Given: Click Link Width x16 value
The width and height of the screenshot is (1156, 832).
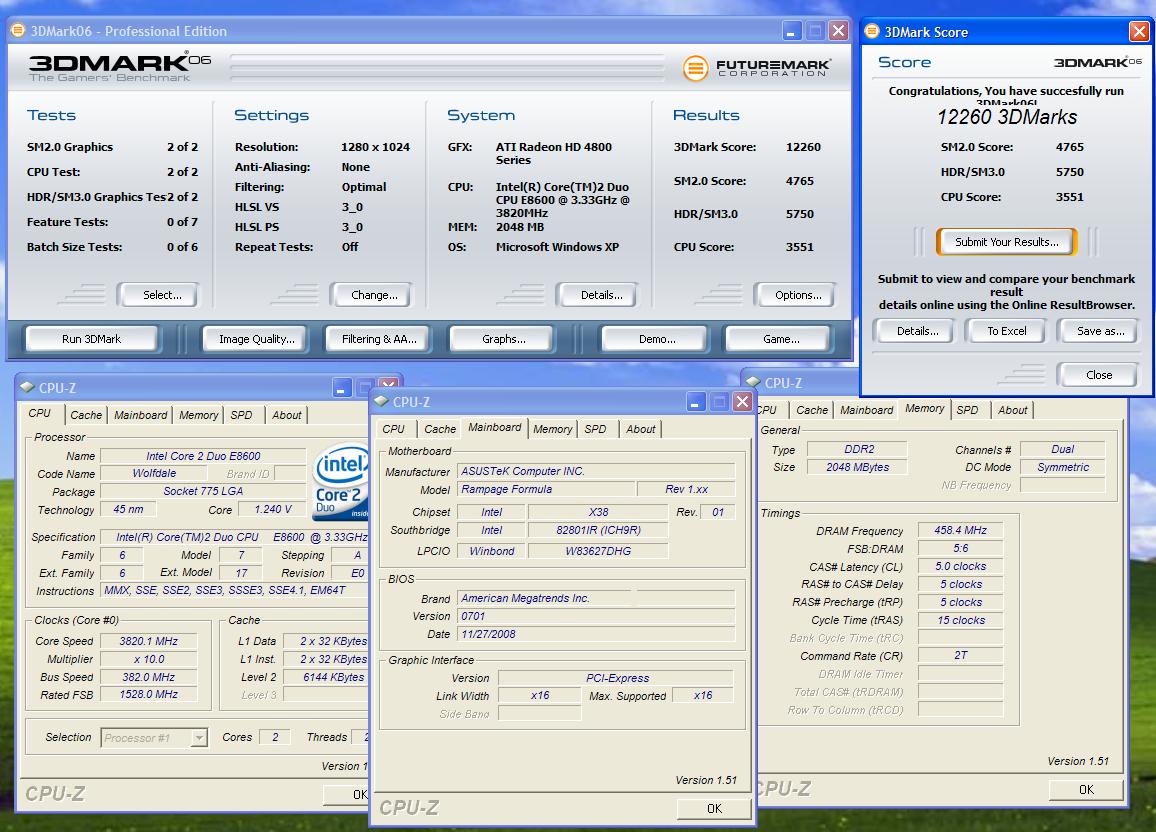Looking at the screenshot, I should click(x=540, y=695).
